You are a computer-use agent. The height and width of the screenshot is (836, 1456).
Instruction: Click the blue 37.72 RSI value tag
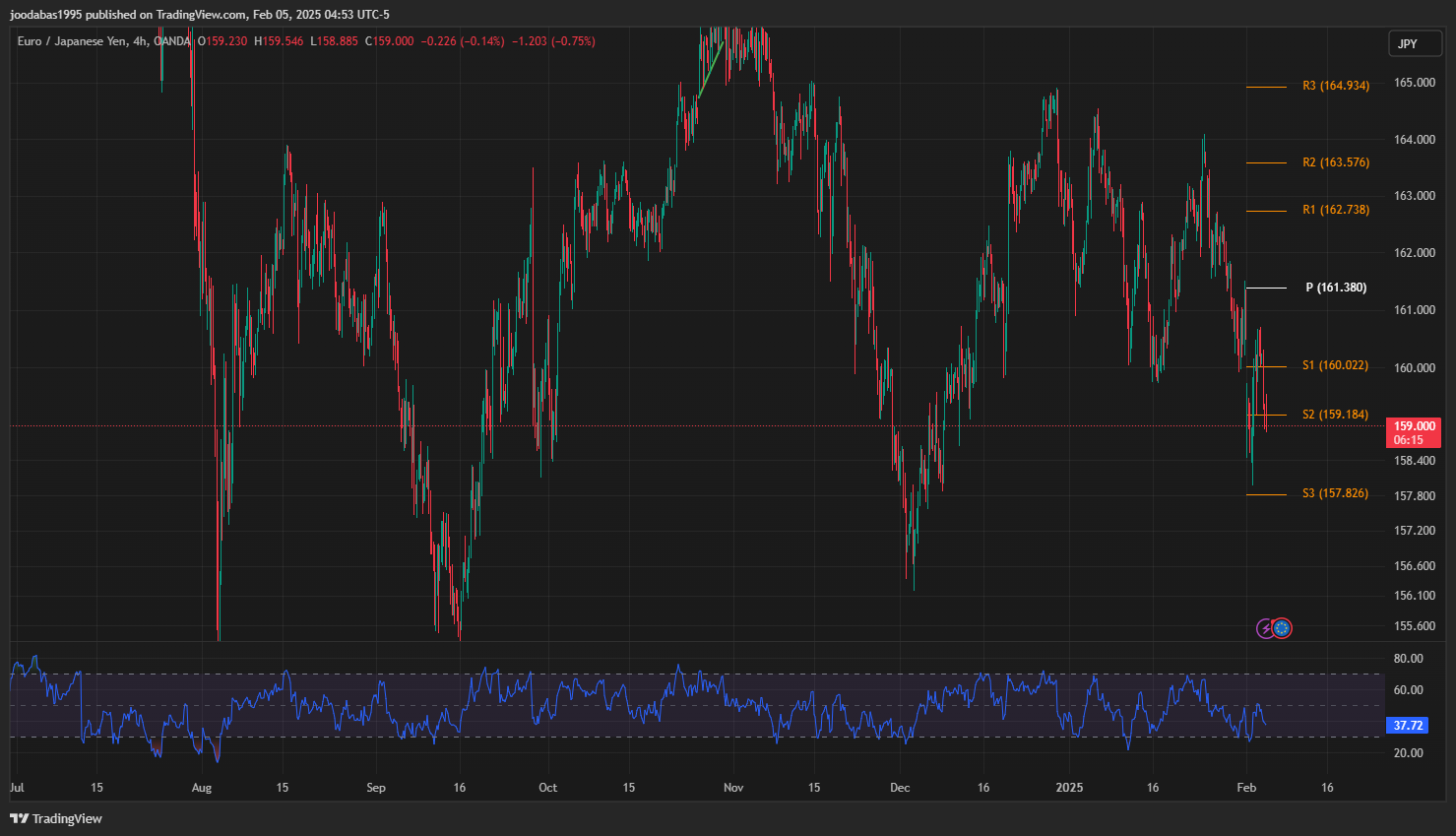pos(1408,726)
